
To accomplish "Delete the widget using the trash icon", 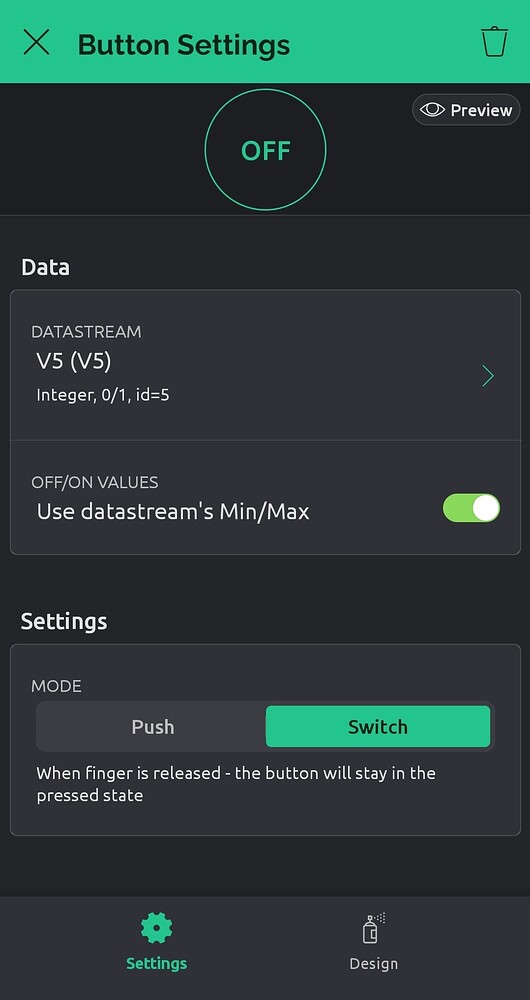I will click(x=494, y=42).
